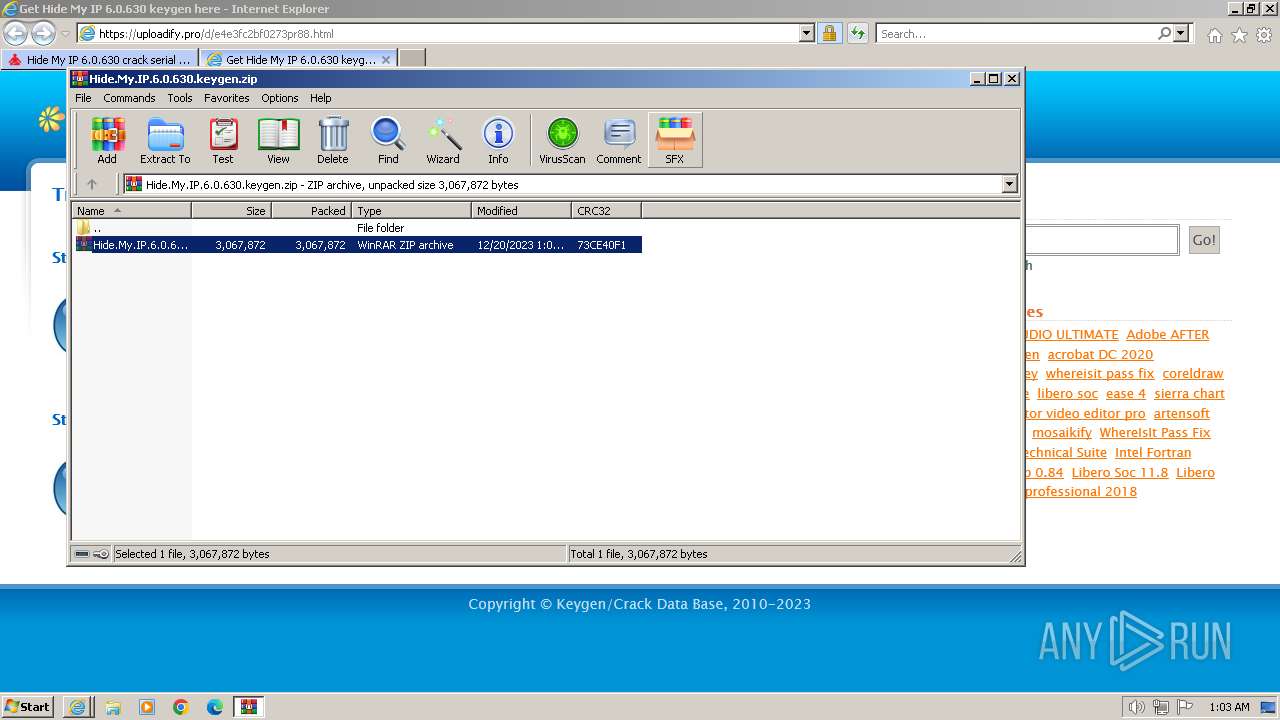Click the search magnifier in IE search box
Viewport: 1280px width, 720px height.
click(1164, 33)
